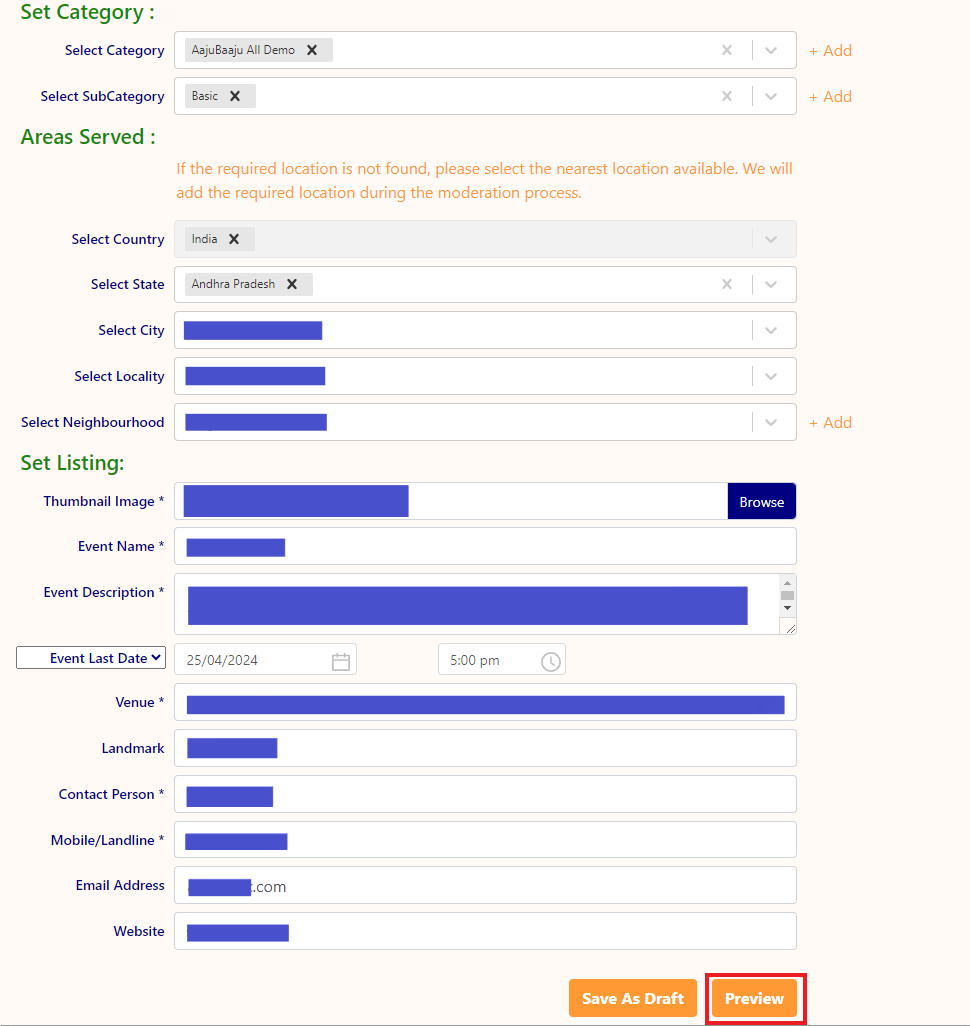This screenshot has height=1026, width=970.
Task: Expand the Select Neighbourhood dropdown arrow
Action: pos(771,422)
